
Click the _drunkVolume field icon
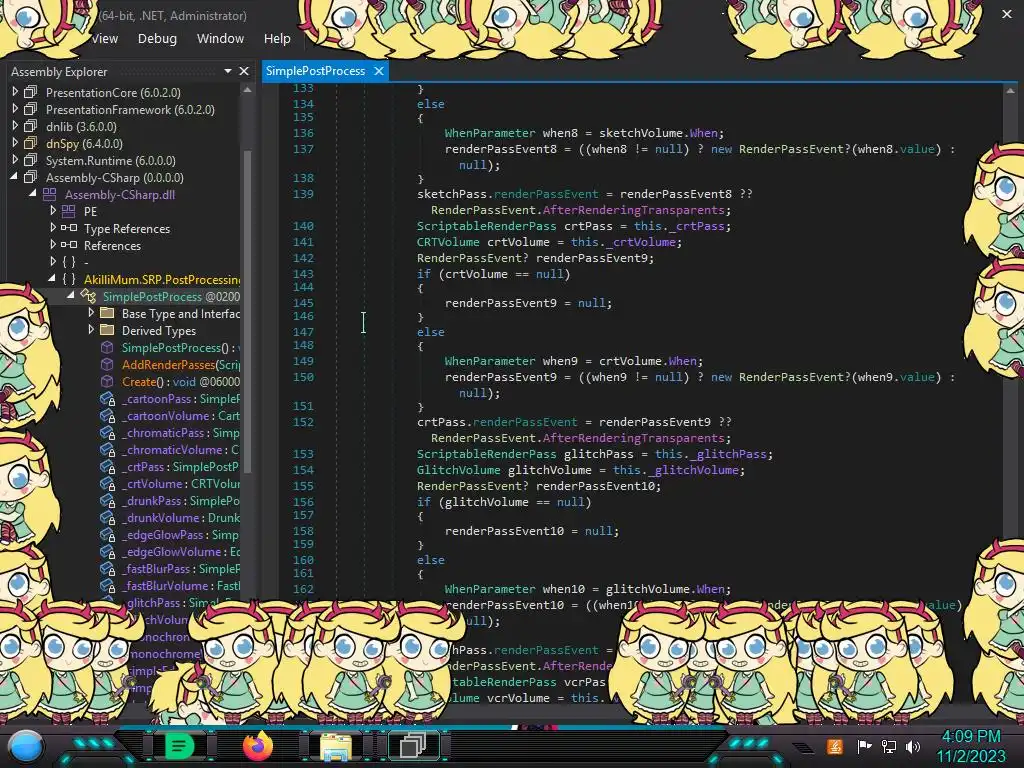107,517
